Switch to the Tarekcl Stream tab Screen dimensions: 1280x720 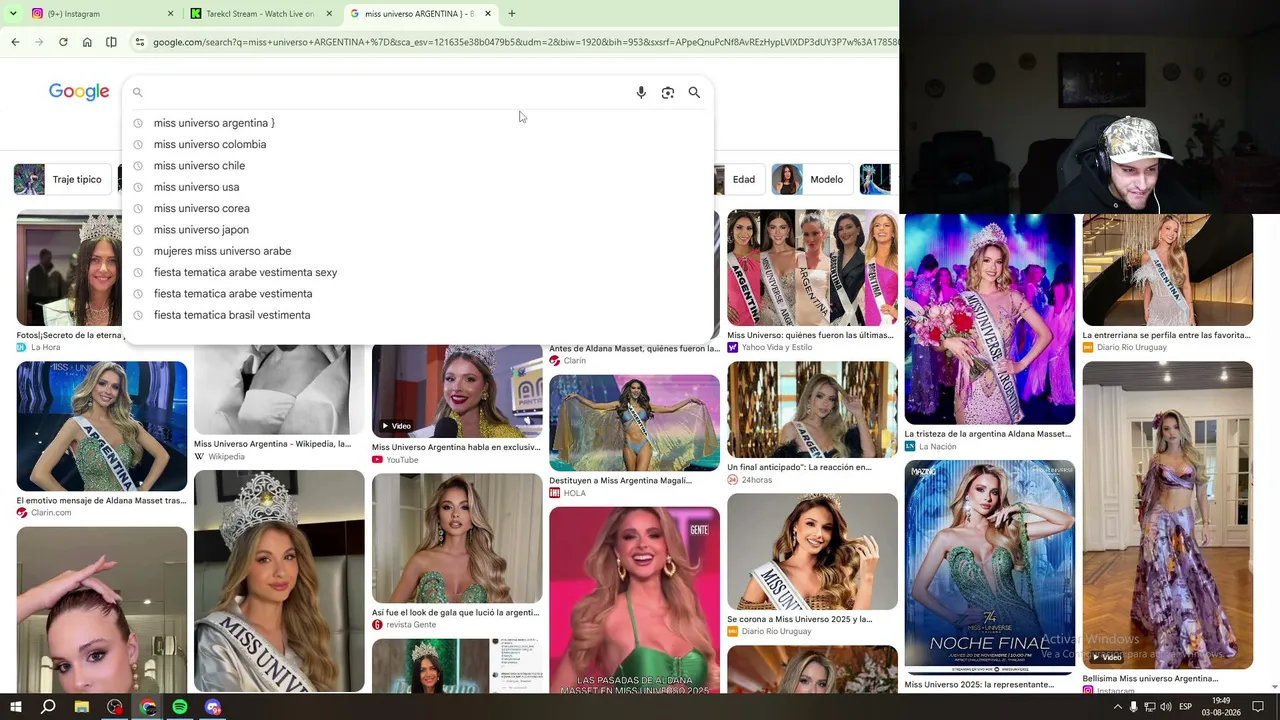tap(260, 14)
